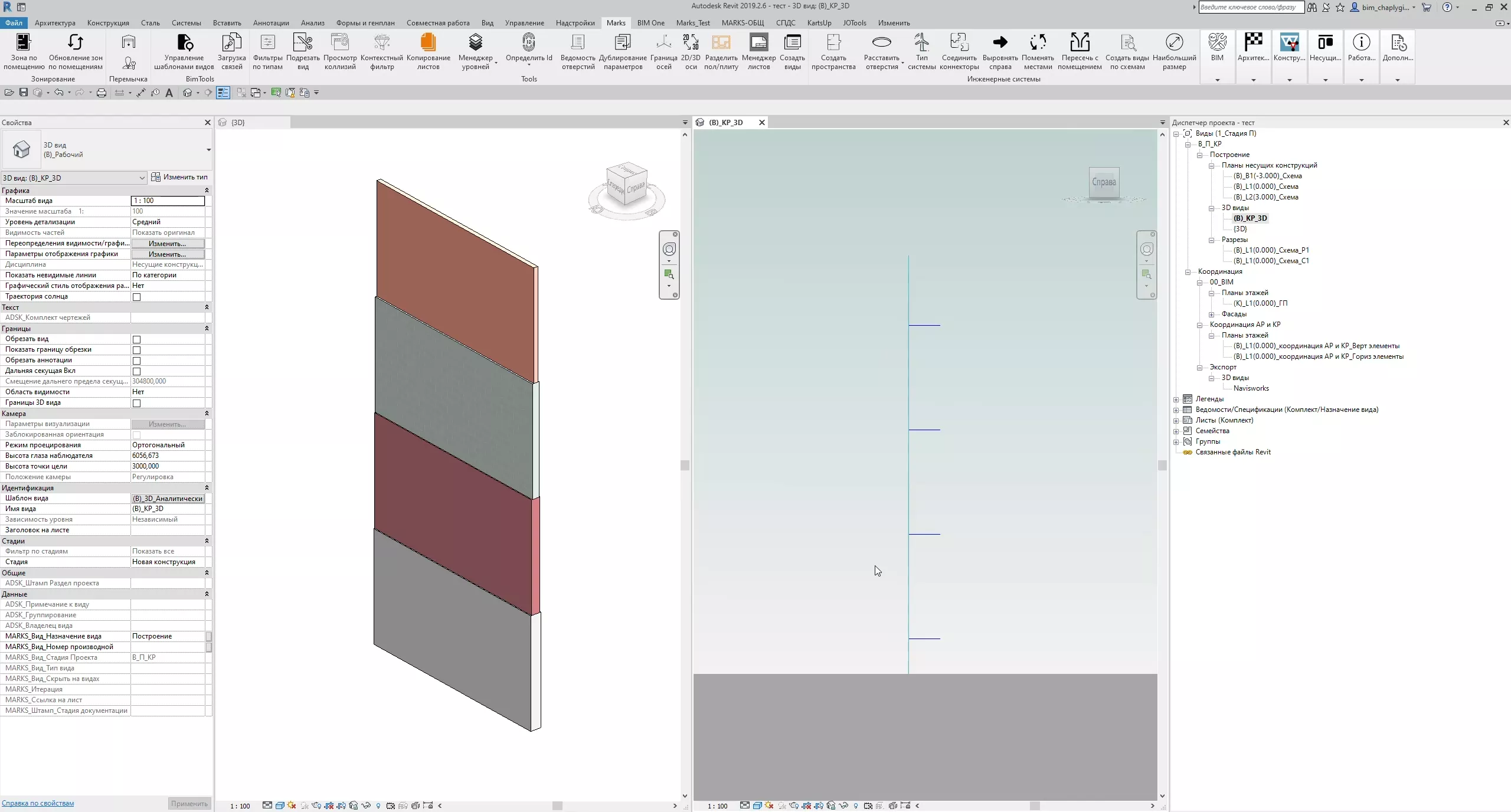Image resolution: width=1511 pixels, height=812 pixels.
Task: Click Наибольший размер tool icon
Action: (1174, 43)
